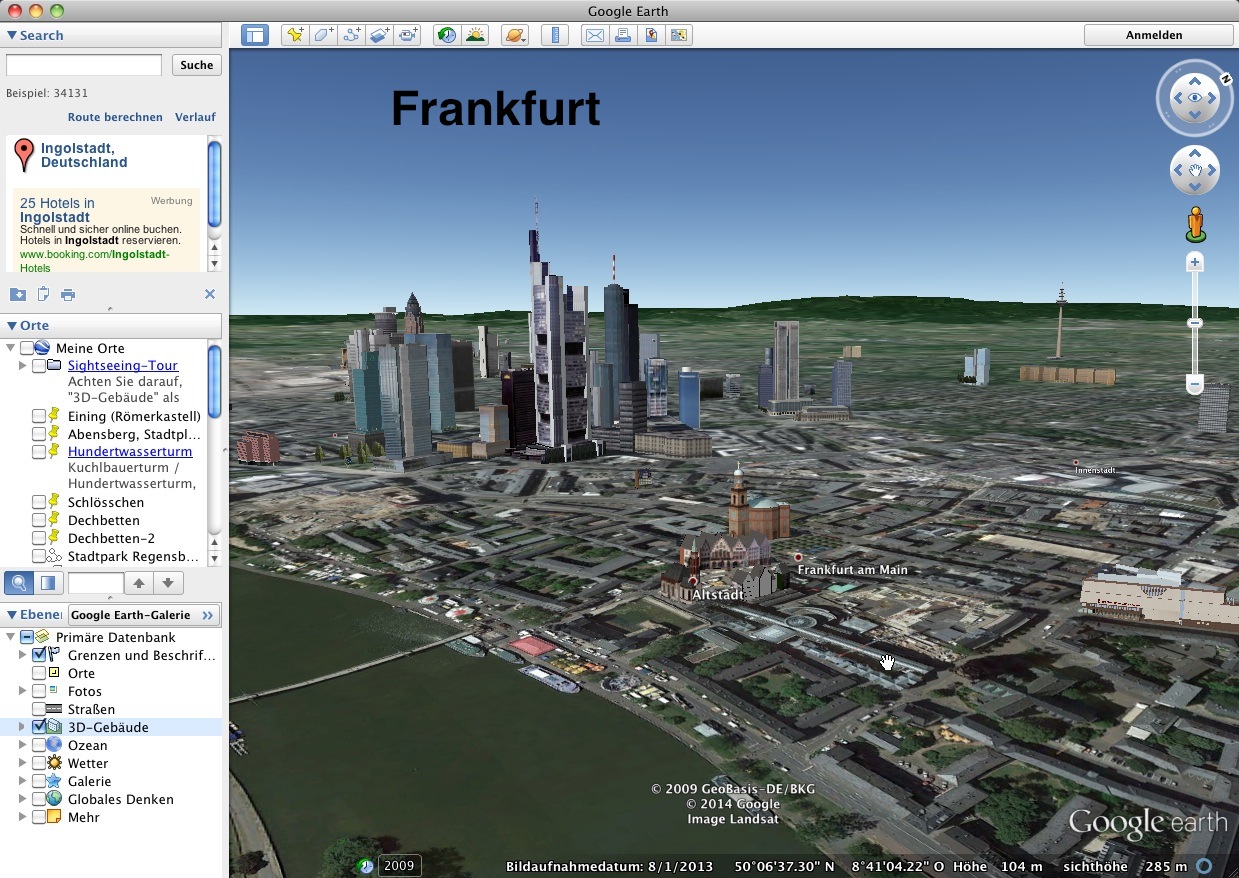The height and width of the screenshot is (878, 1239).
Task: Click the copy to clipboard icon in search panel
Action: click(43, 294)
